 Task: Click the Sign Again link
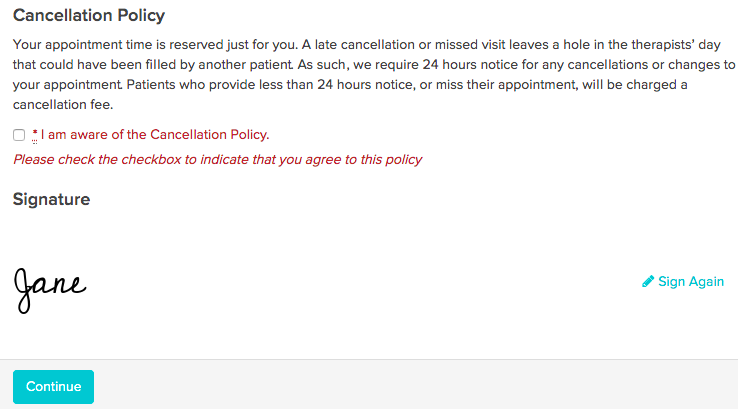pyautogui.click(x=690, y=281)
